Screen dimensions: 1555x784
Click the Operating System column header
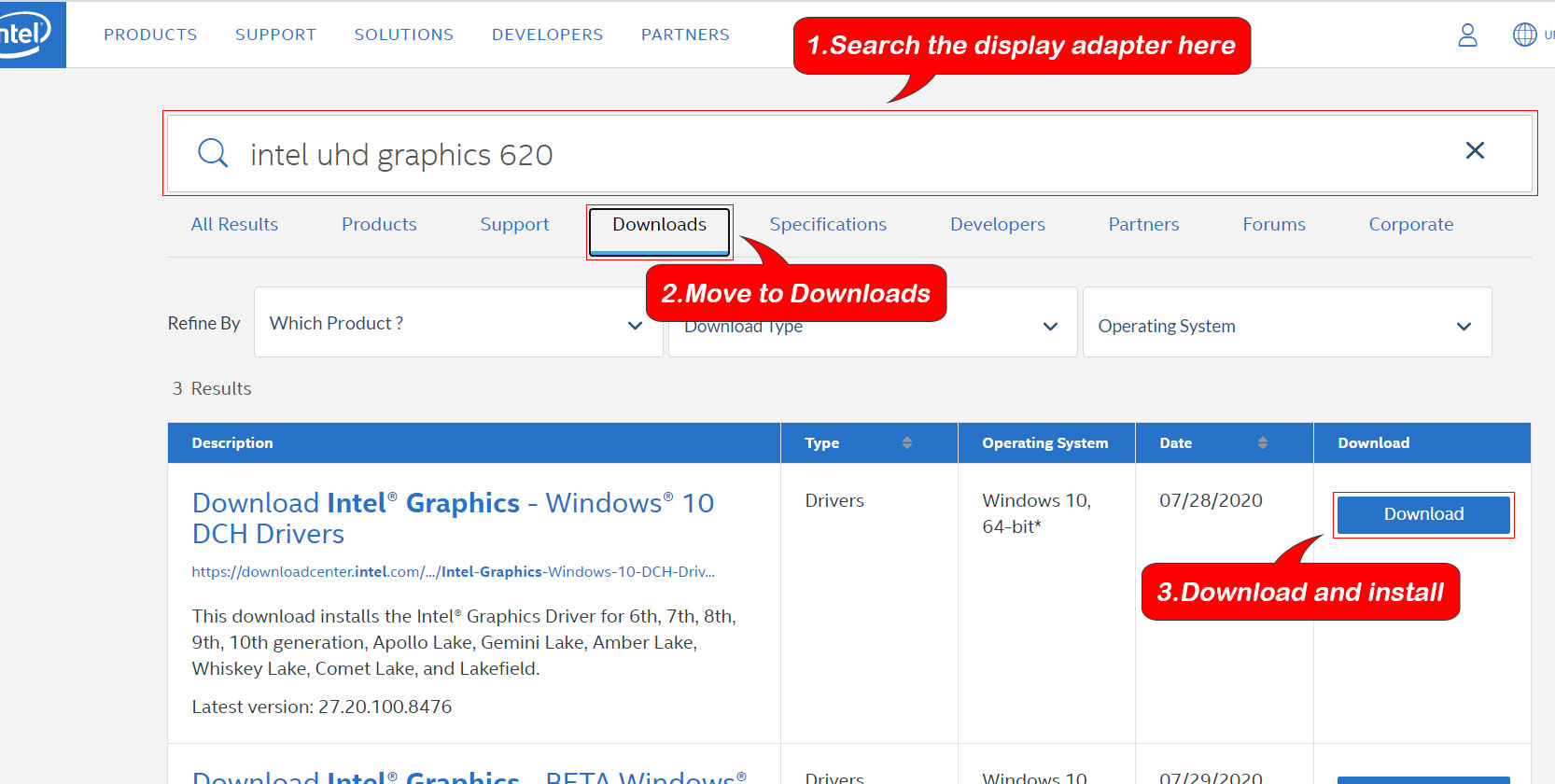tap(1044, 443)
